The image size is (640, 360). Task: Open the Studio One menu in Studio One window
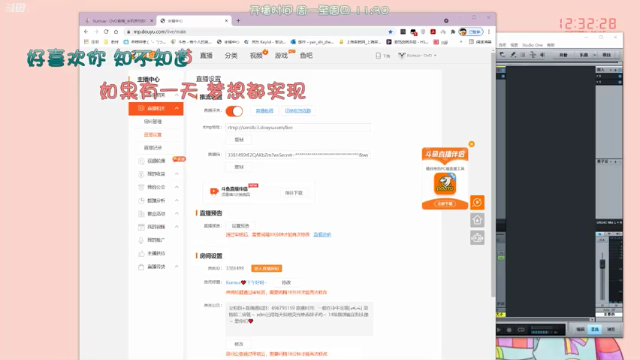(x=532, y=45)
